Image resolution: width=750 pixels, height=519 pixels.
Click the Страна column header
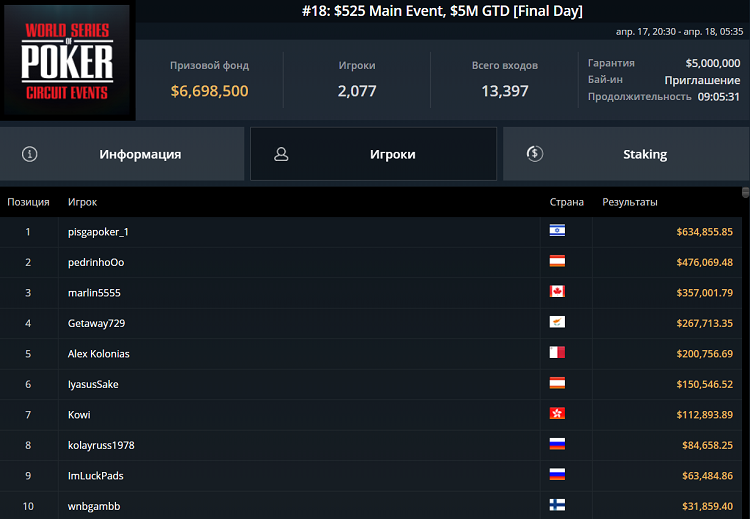[566, 202]
